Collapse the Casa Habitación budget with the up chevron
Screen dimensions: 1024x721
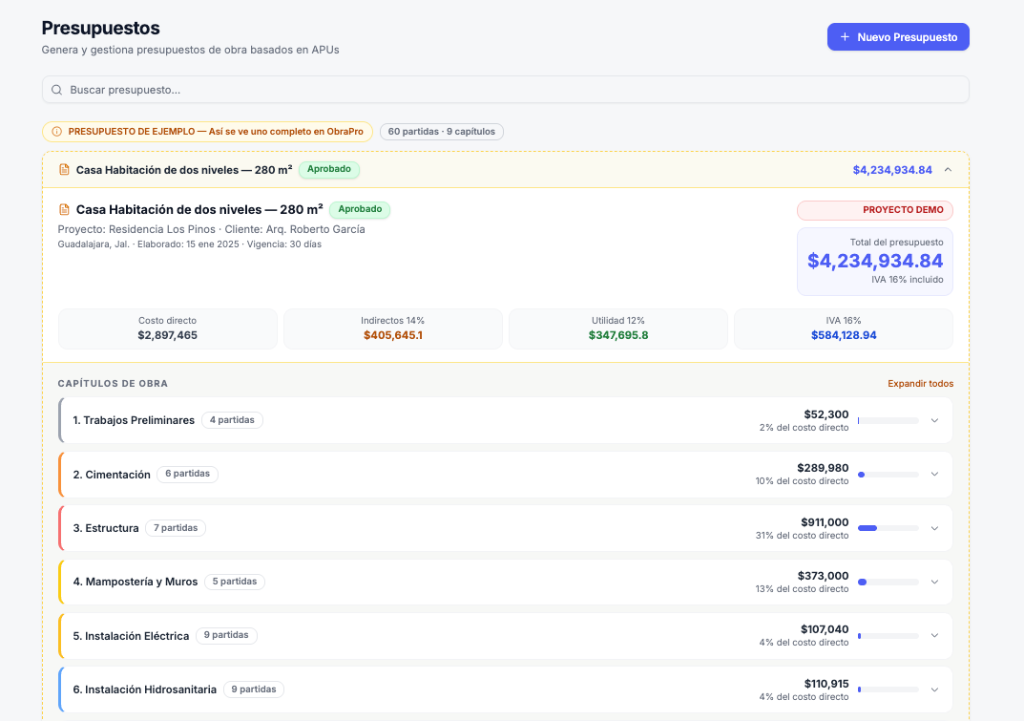click(948, 170)
